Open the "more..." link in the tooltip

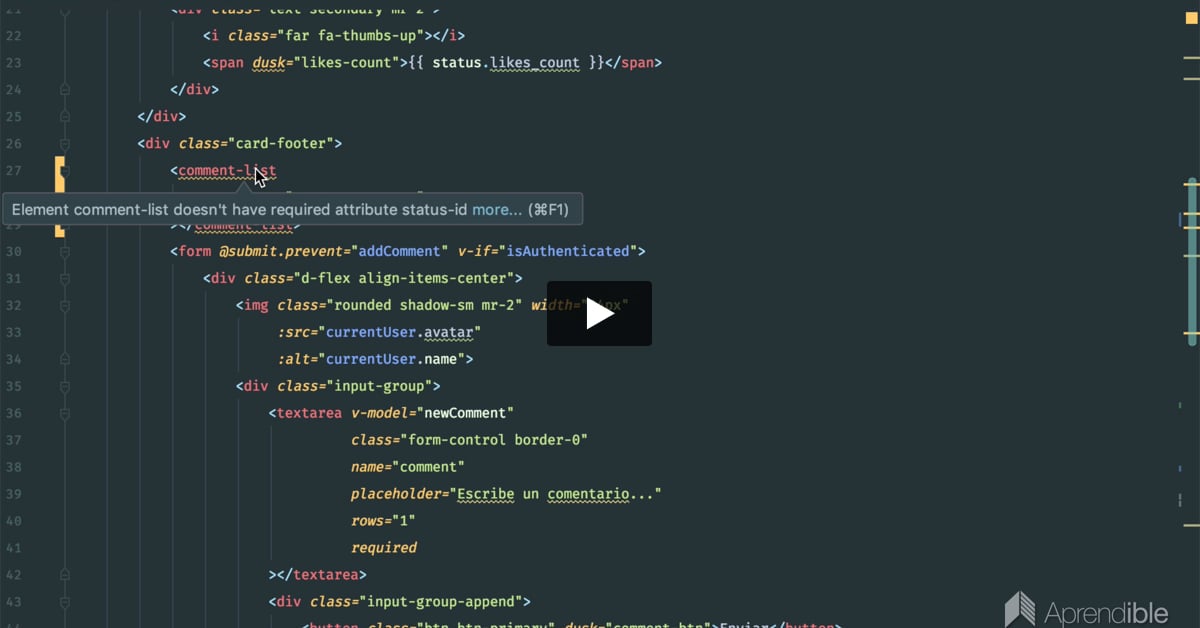click(497, 210)
